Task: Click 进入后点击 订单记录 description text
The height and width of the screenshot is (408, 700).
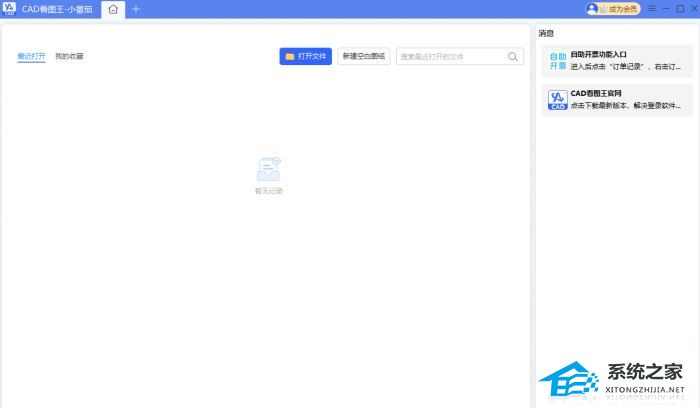Action: point(625,67)
